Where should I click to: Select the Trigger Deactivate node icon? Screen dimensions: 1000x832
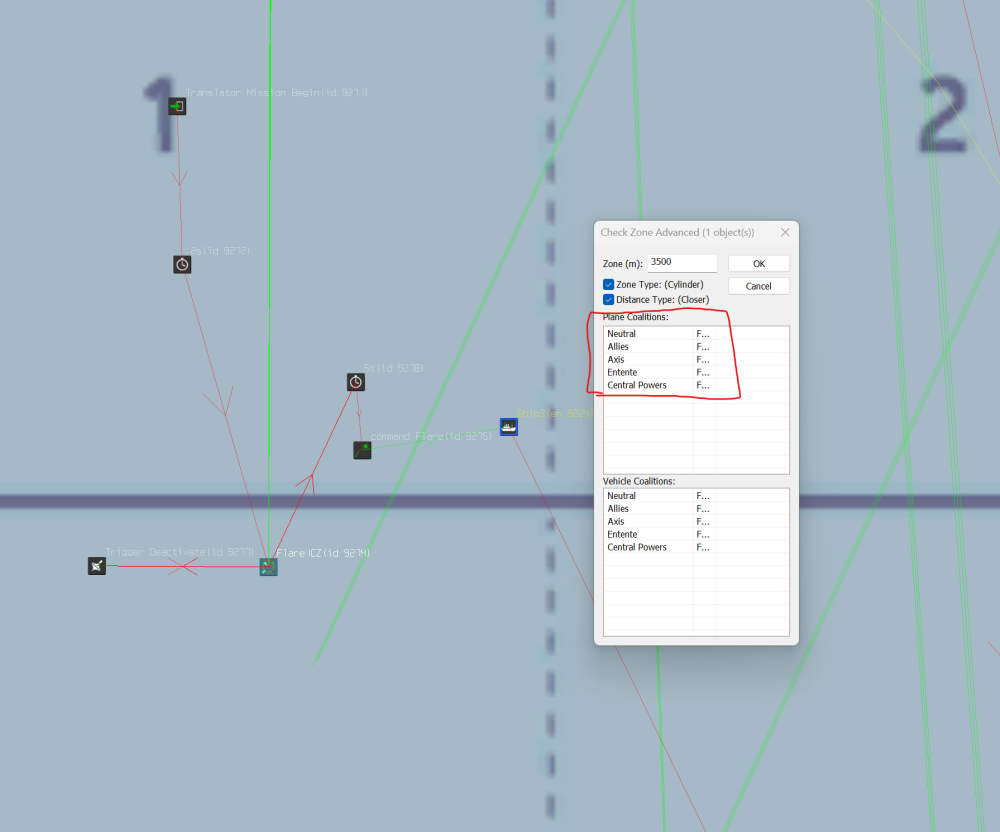coord(96,566)
